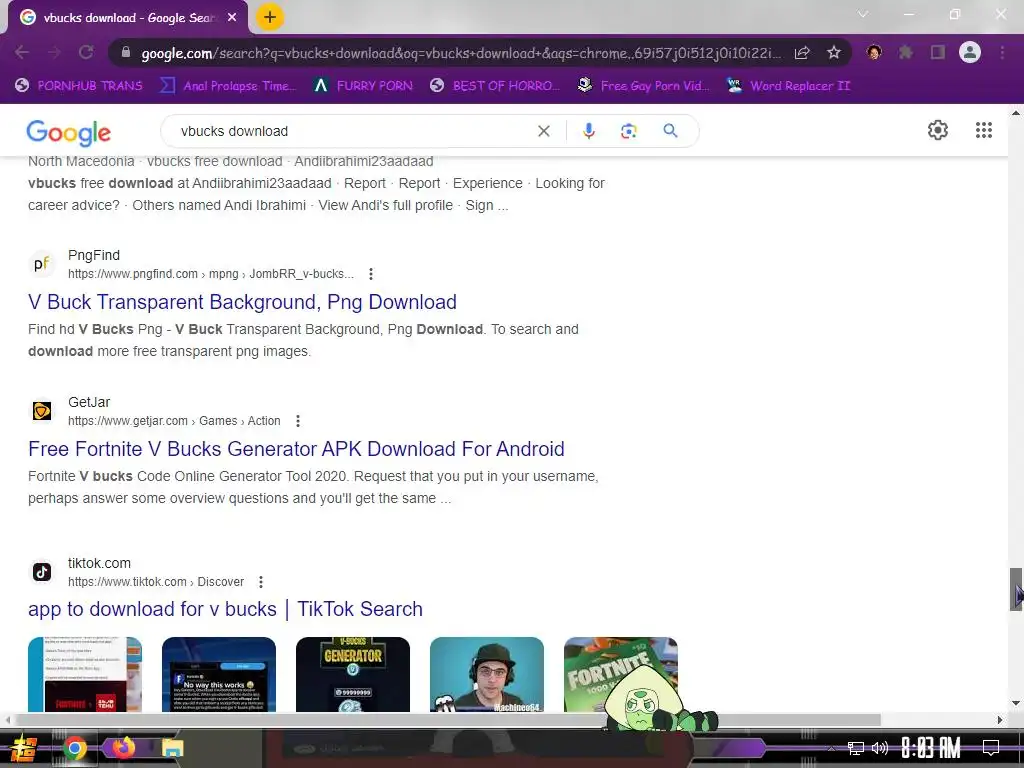Viewport: 1024px width, 768px height.
Task: Click the page scroll-up arrow
Action: [1016, 113]
